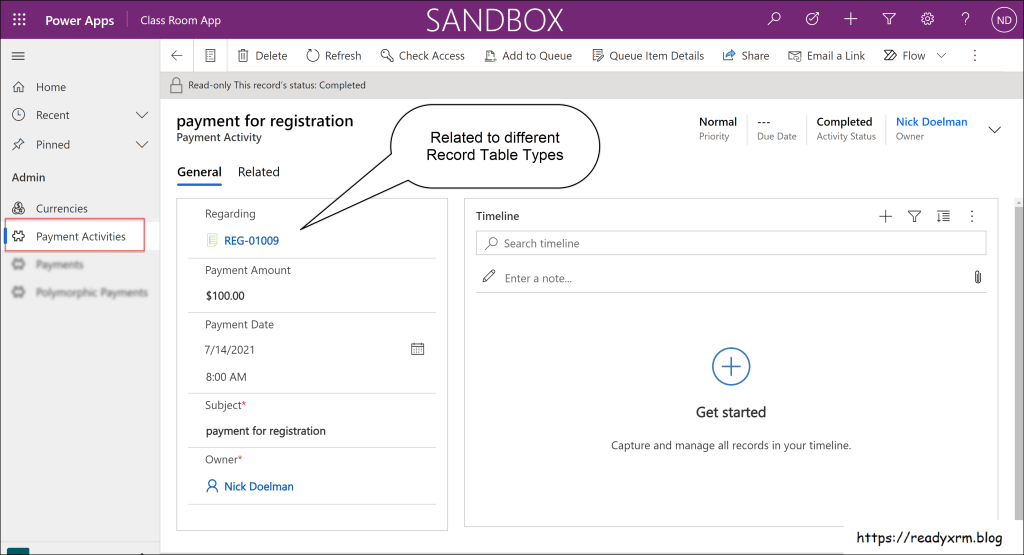Click the timeline filter funnel icon
This screenshot has width=1024, height=555.
click(914, 216)
